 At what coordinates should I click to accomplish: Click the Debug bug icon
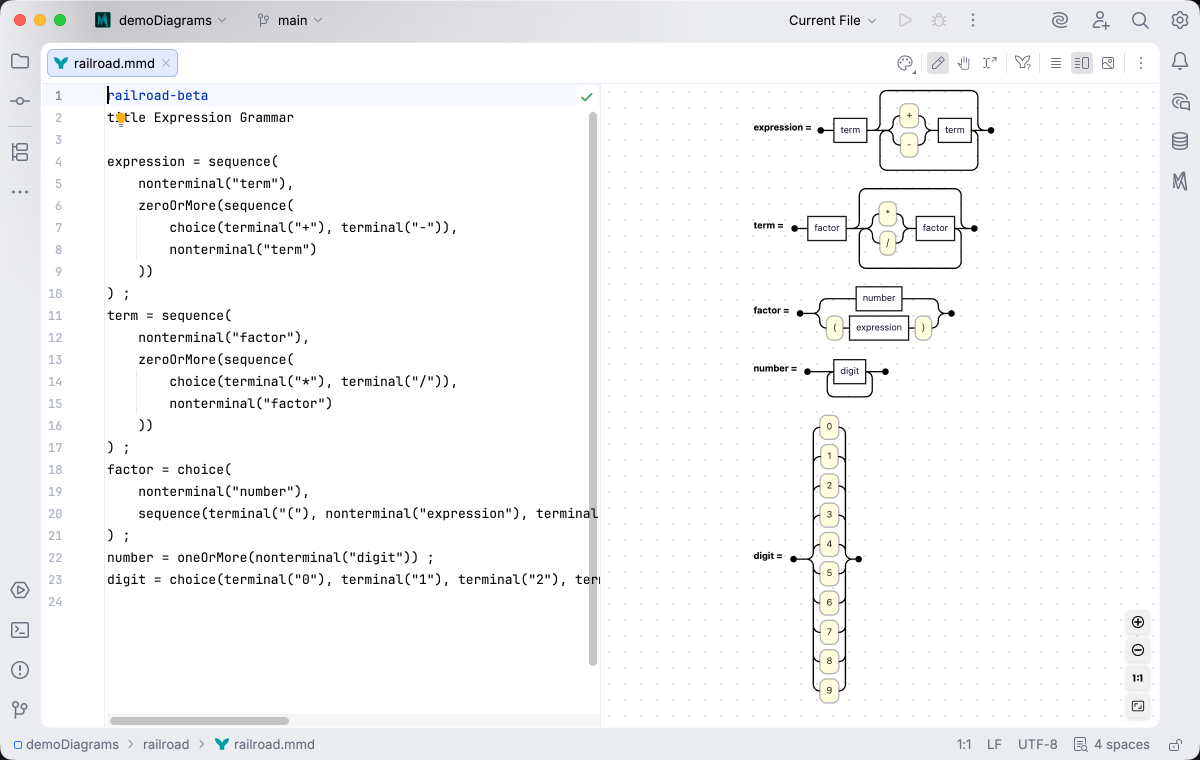(x=938, y=20)
